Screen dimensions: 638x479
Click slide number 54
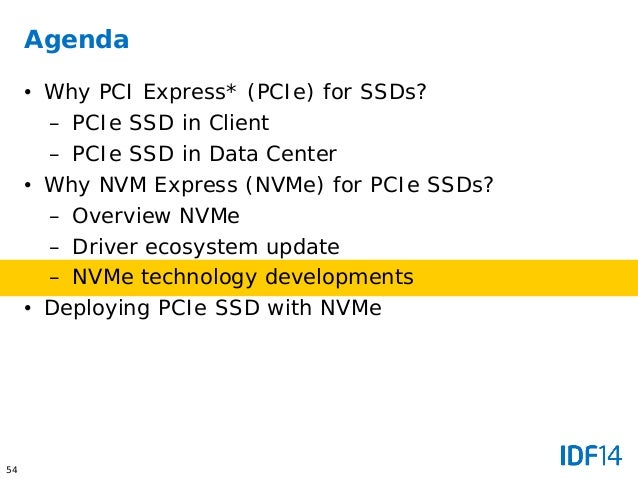12,470
